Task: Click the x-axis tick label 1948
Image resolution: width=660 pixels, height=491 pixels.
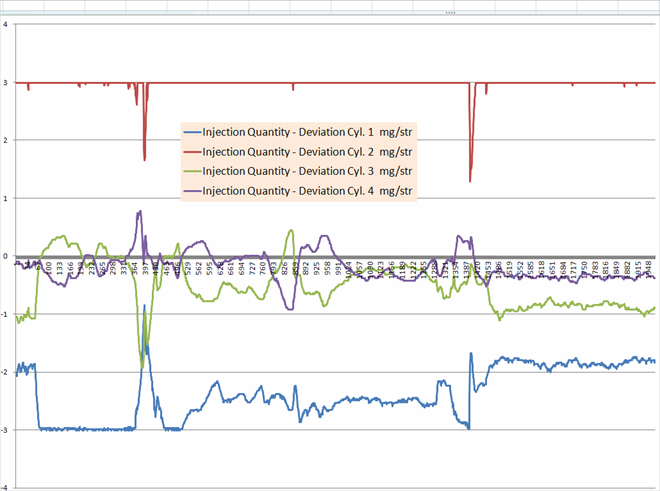Action: (649, 268)
